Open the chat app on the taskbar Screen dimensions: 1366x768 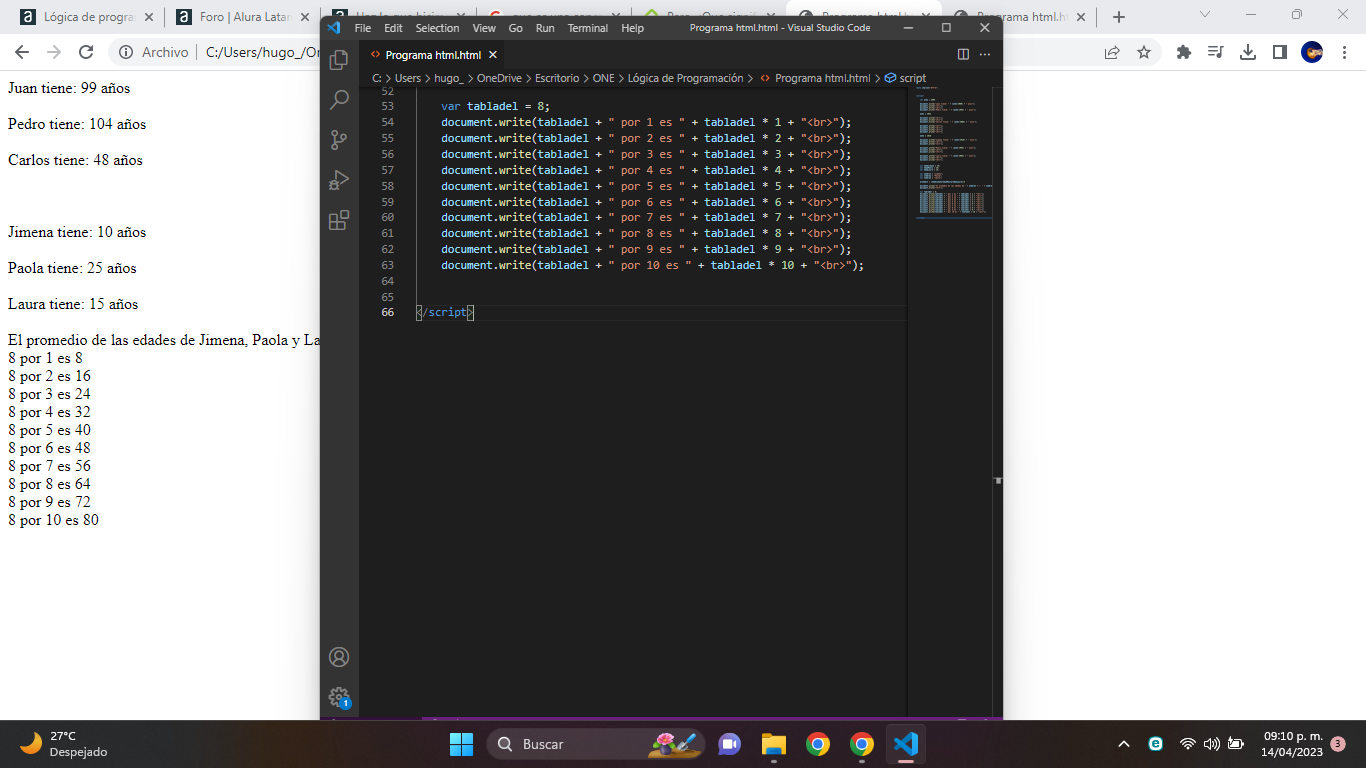click(x=730, y=744)
